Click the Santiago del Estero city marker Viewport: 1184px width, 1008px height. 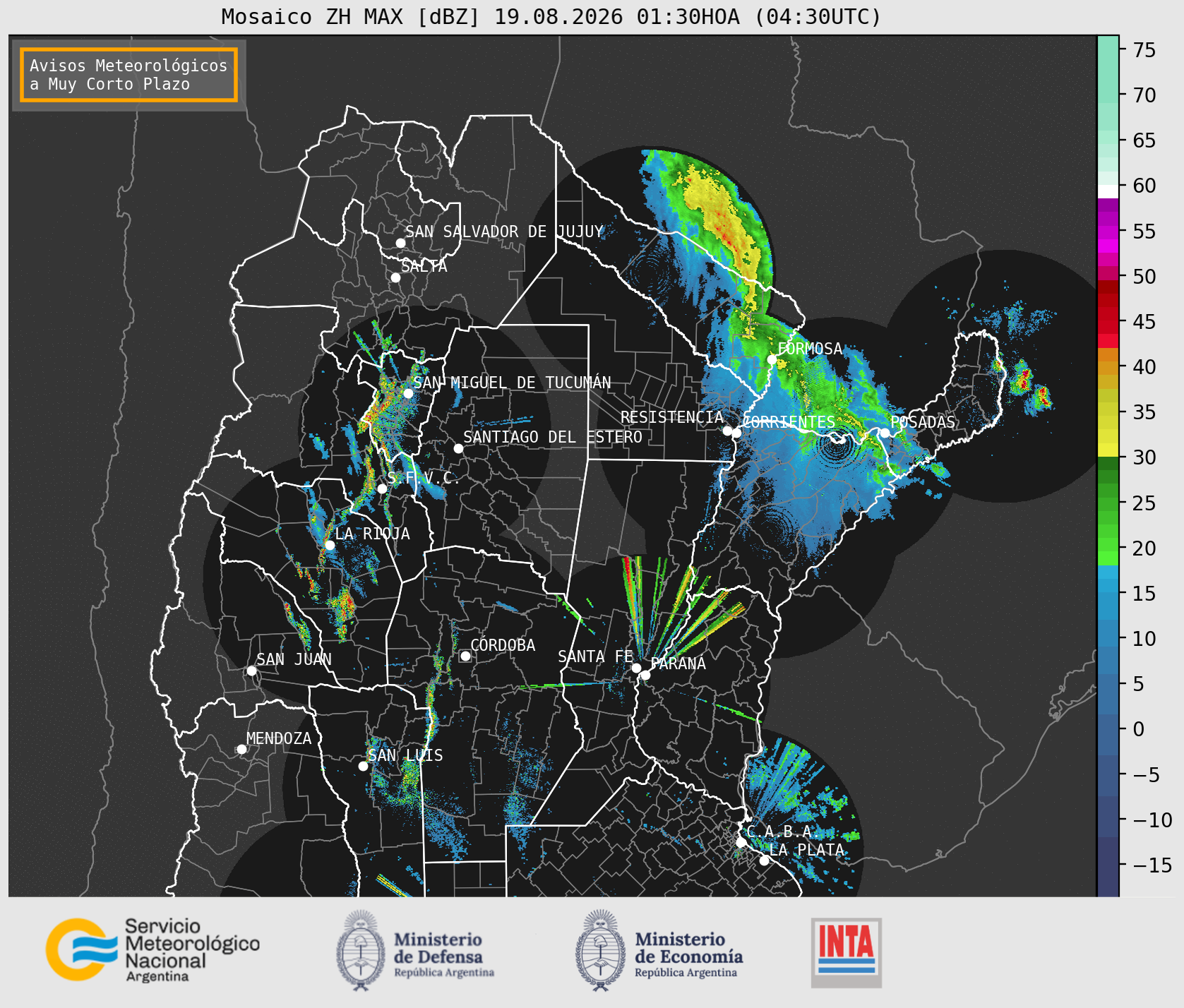click(458, 448)
